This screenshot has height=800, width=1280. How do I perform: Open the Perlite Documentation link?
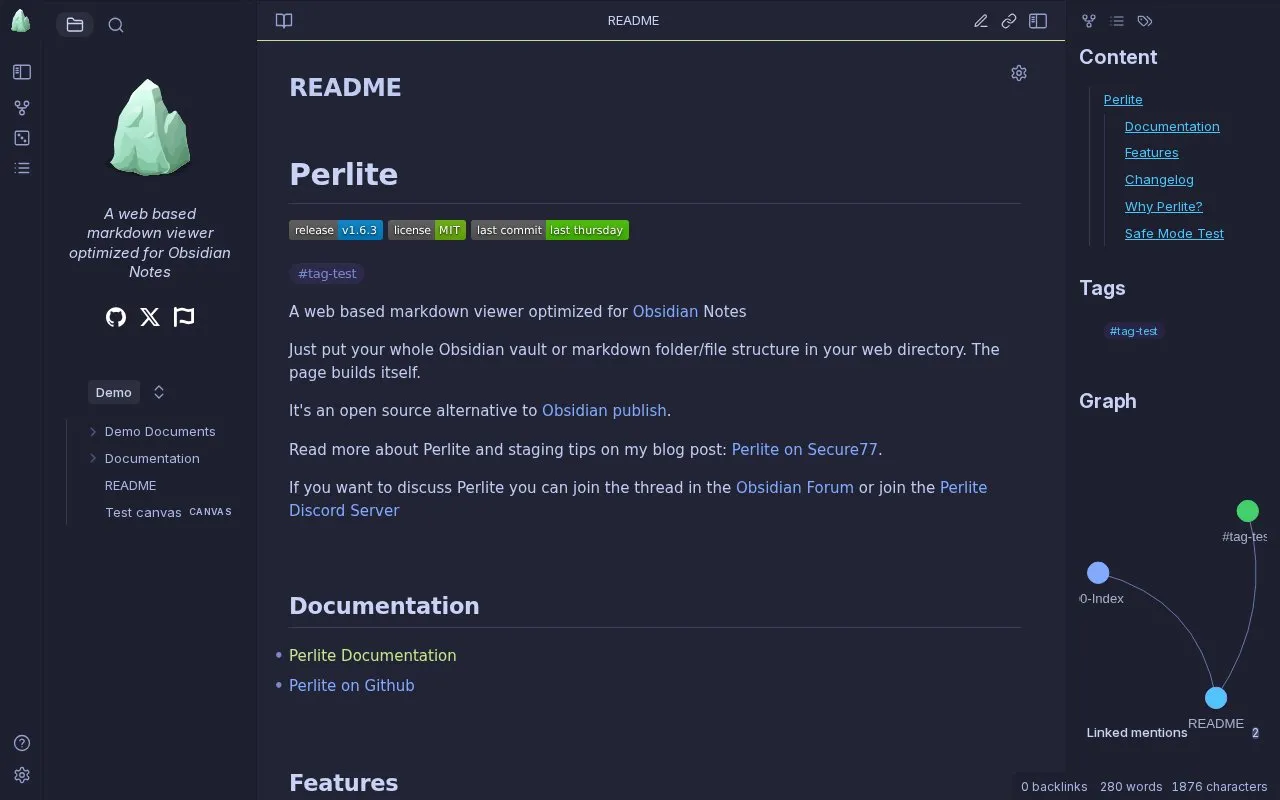[x=373, y=656]
